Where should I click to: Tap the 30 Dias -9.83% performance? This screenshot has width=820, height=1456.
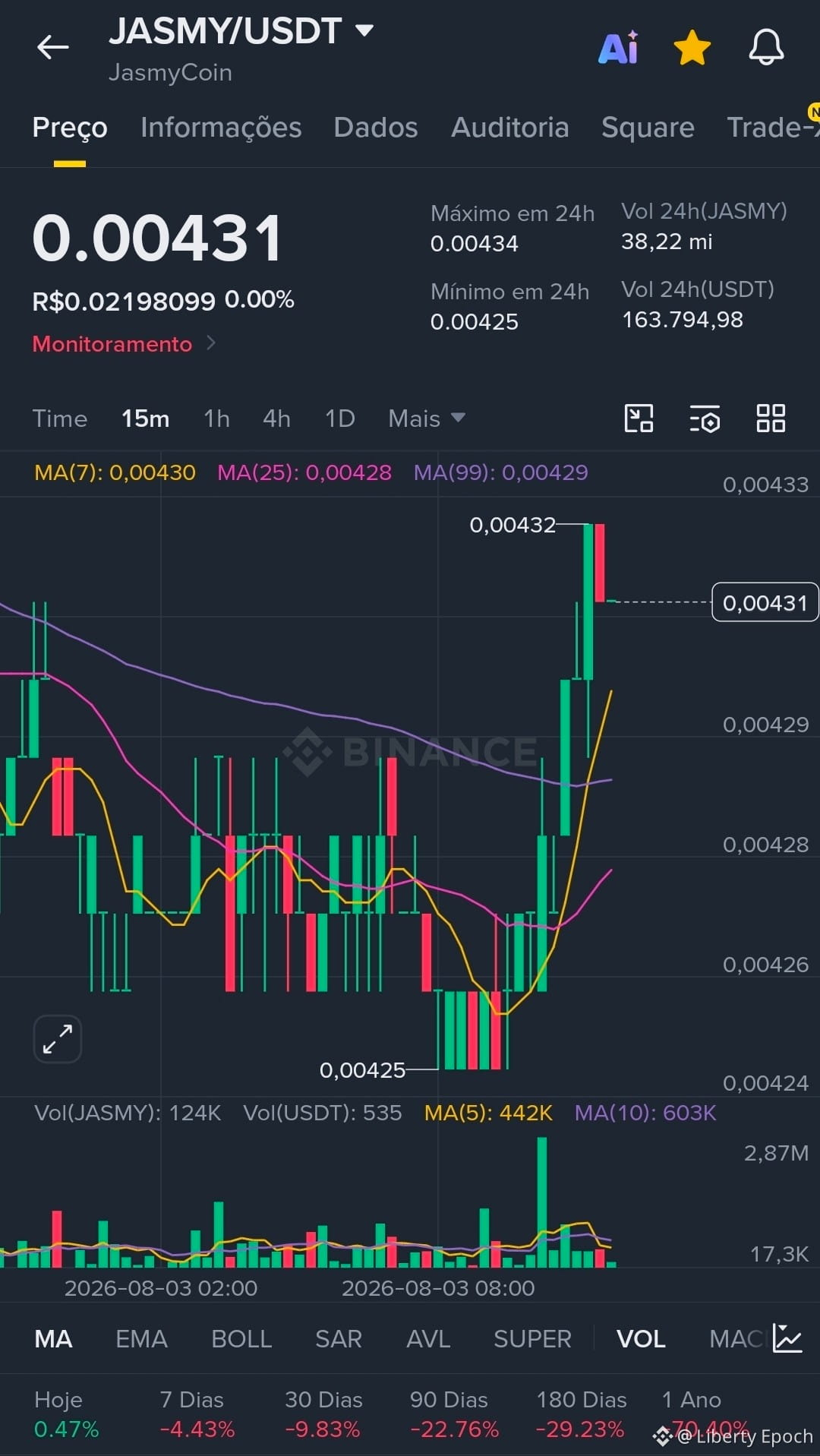tap(323, 1414)
